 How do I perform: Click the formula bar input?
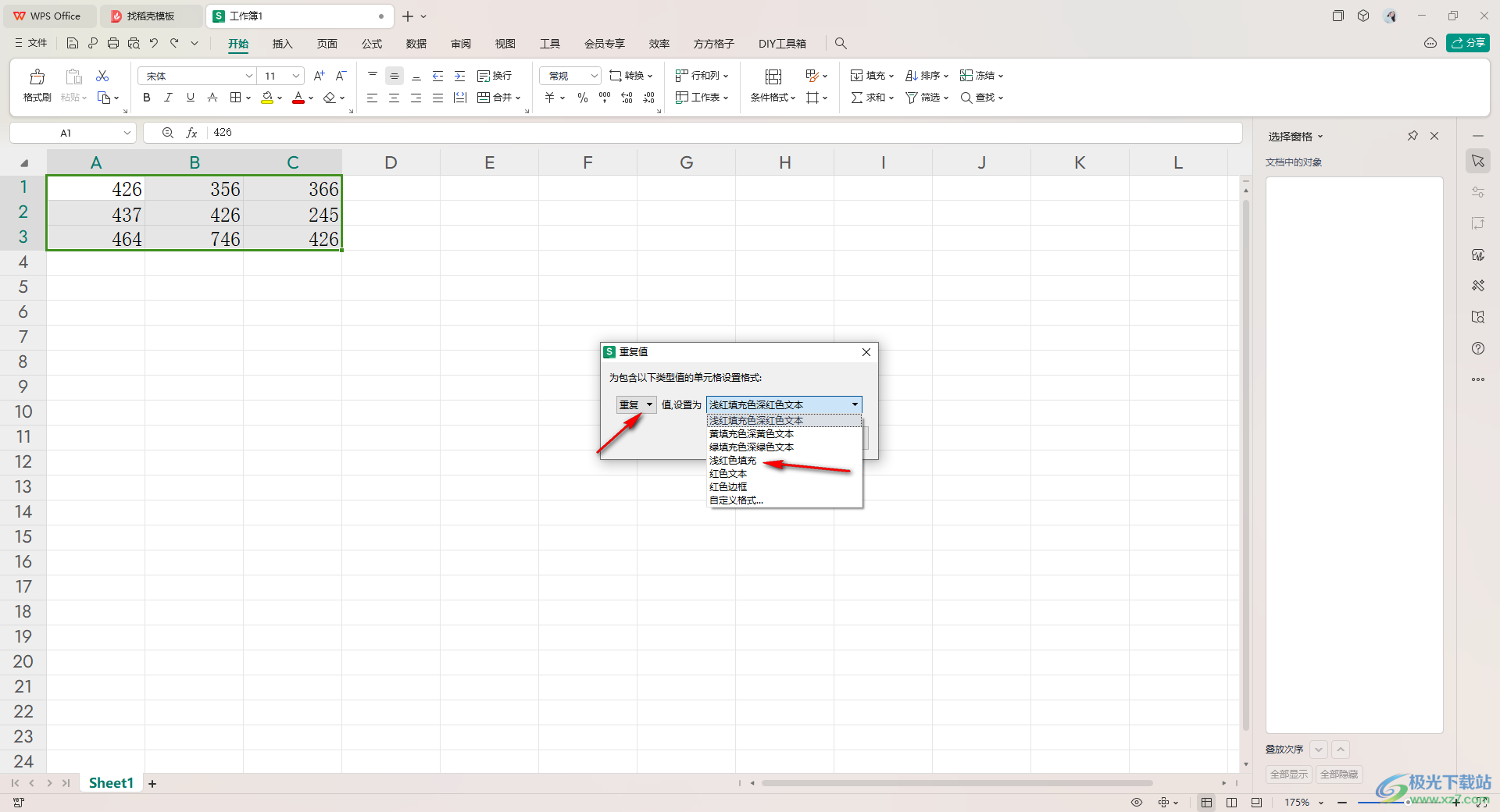tap(723, 133)
